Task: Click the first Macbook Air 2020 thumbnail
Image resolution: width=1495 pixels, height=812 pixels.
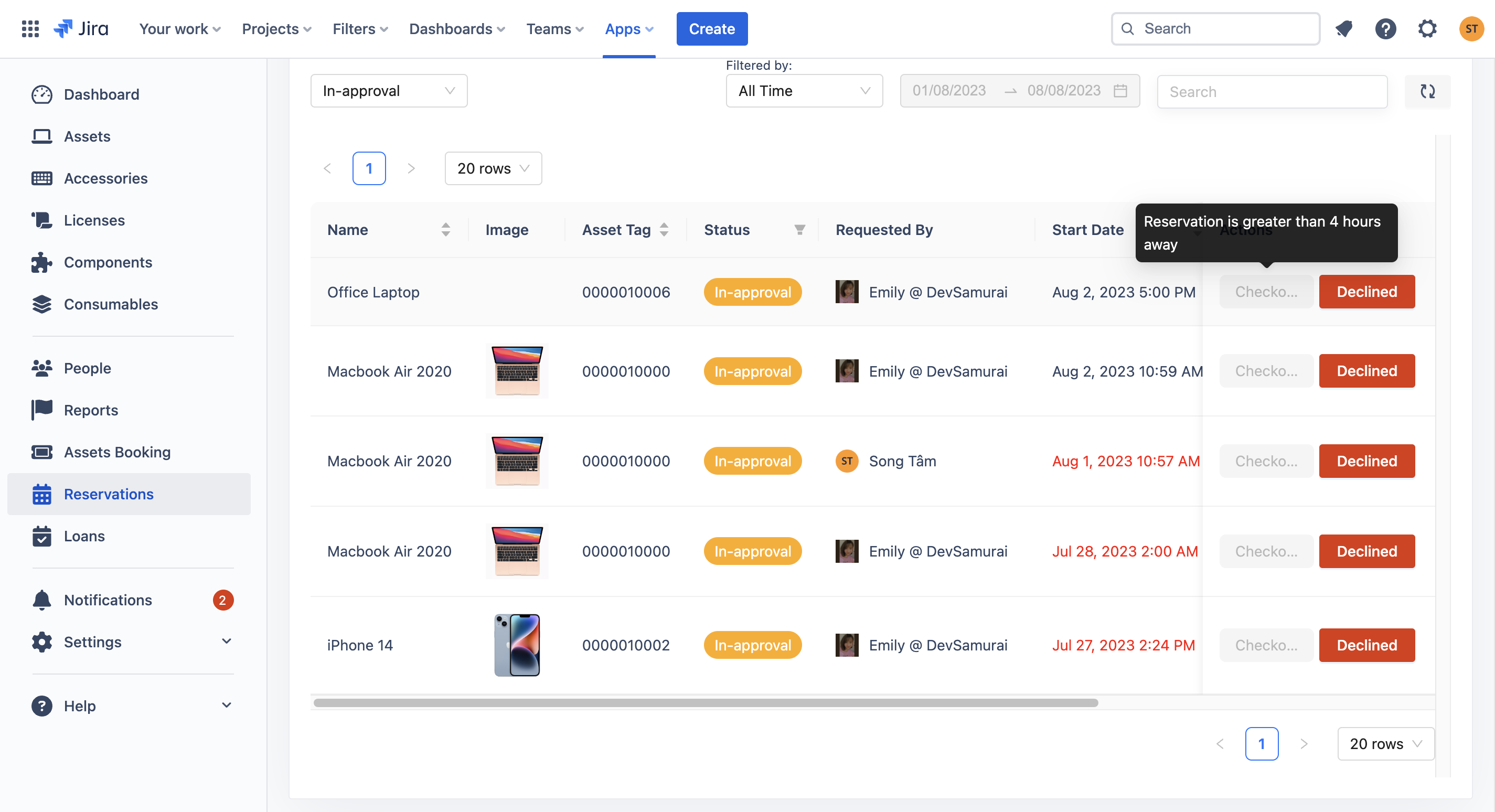Action: point(517,371)
